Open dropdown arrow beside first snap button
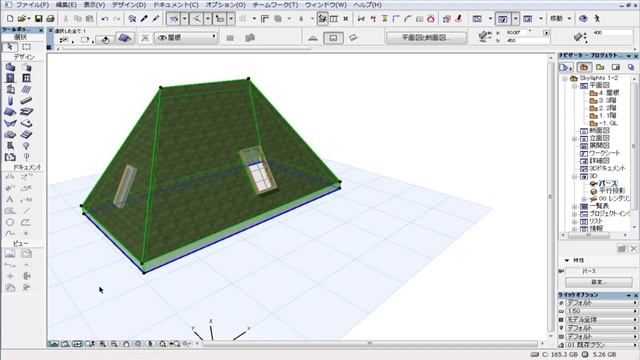Screen dimensions: 640x360 click(184, 19)
